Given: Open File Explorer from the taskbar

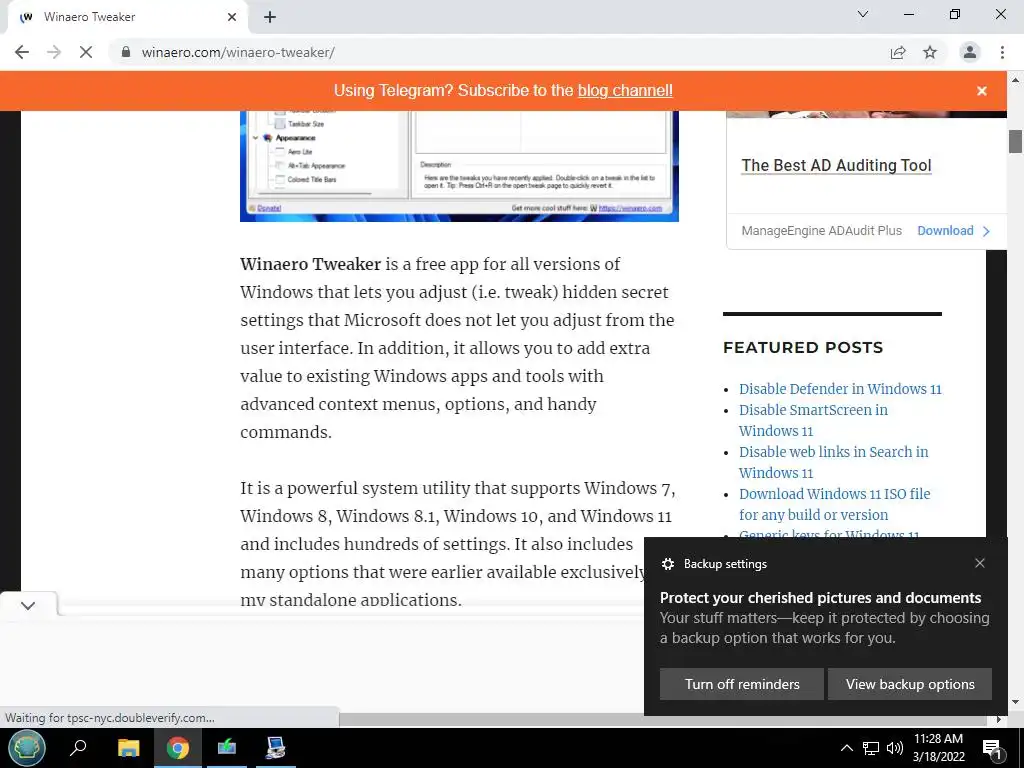Looking at the screenshot, I should pyautogui.click(x=129, y=748).
